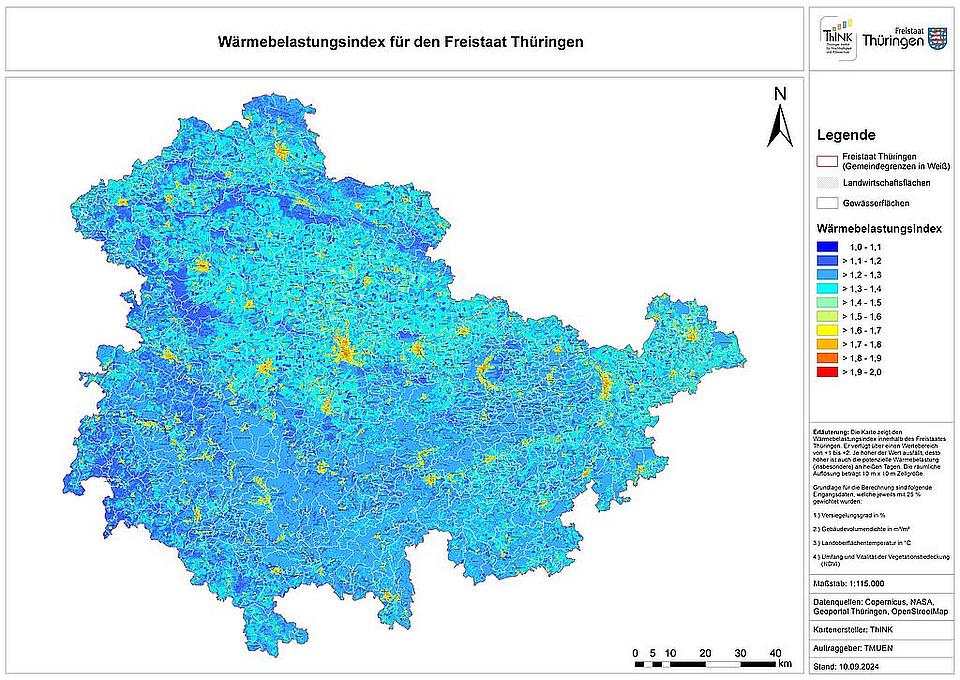Click the '20' label on the scale bar
Image resolution: width=960 pixels, height=680 pixels.
click(705, 653)
